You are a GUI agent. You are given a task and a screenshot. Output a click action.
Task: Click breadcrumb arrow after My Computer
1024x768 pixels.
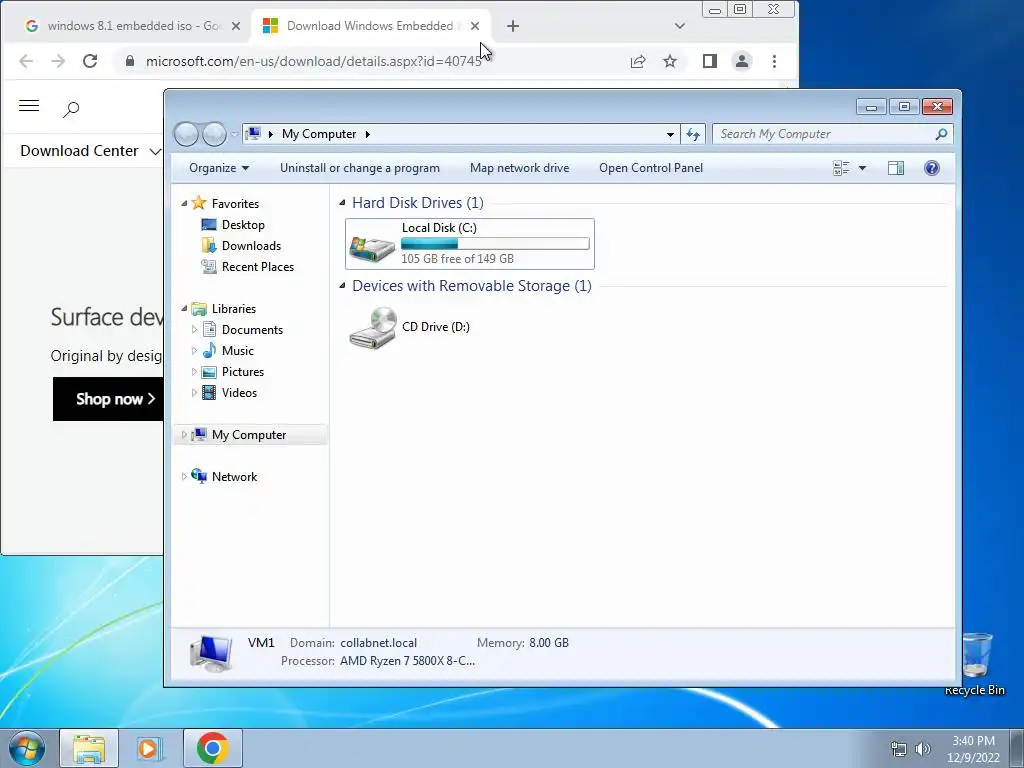pos(368,134)
